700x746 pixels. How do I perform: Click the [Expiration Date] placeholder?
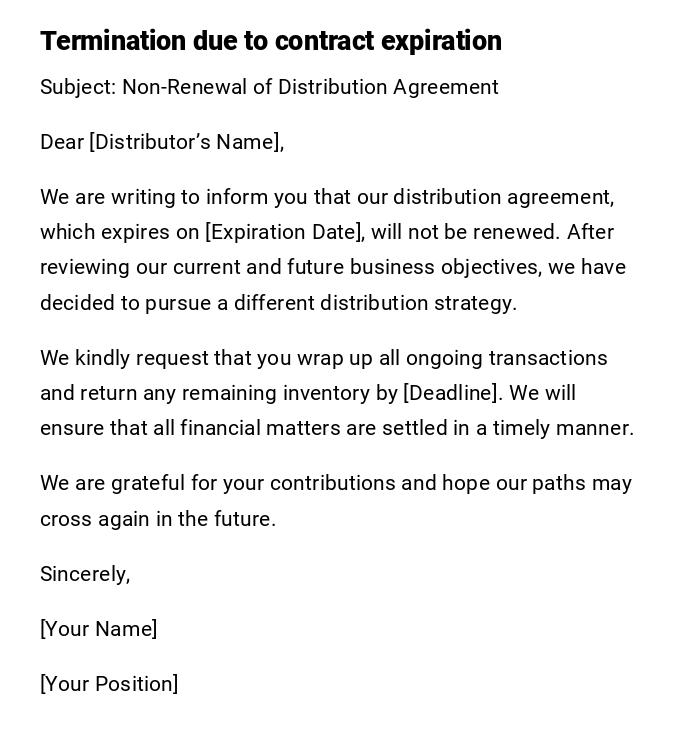(x=284, y=232)
